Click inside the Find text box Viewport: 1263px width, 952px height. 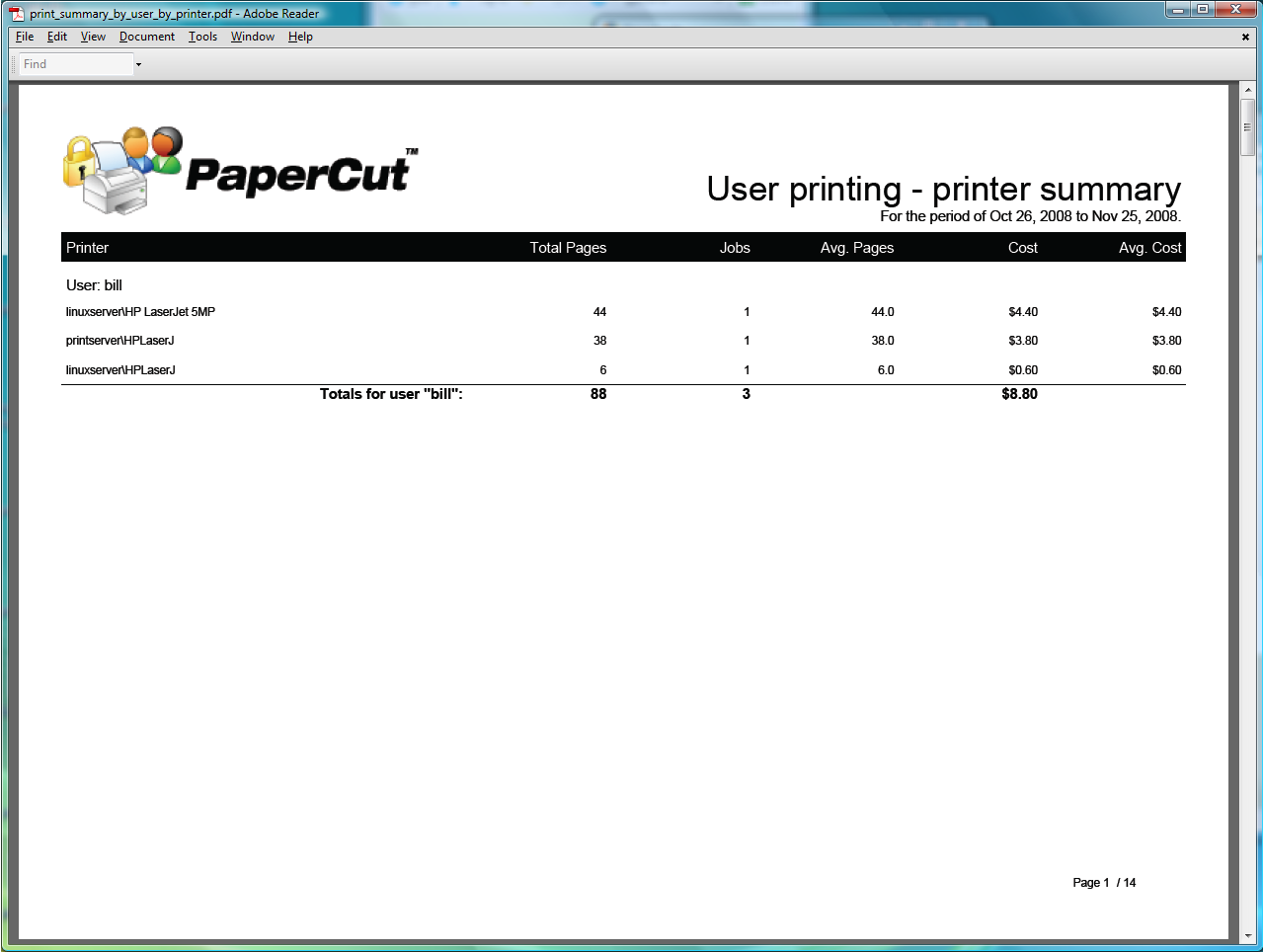[x=75, y=64]
